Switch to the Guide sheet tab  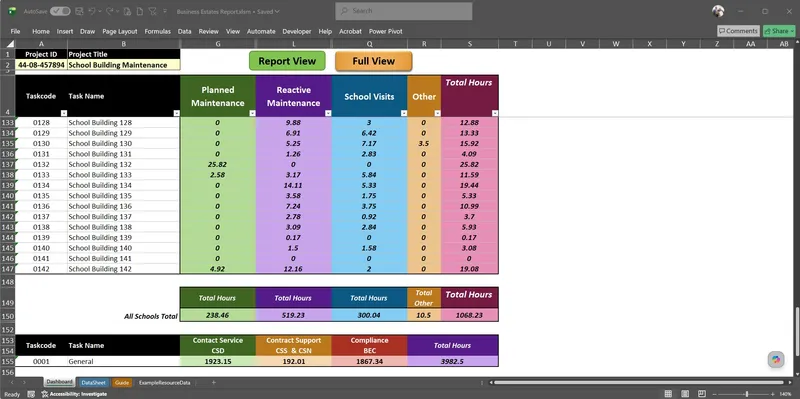pyautogui.click(x=121, y=382)
